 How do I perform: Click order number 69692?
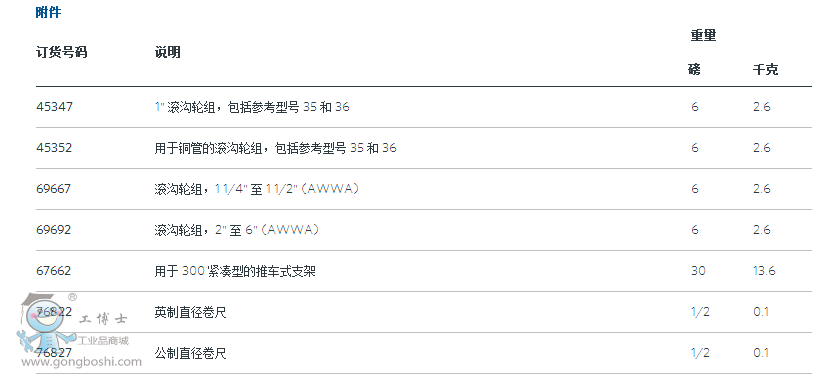click(53, 230)
